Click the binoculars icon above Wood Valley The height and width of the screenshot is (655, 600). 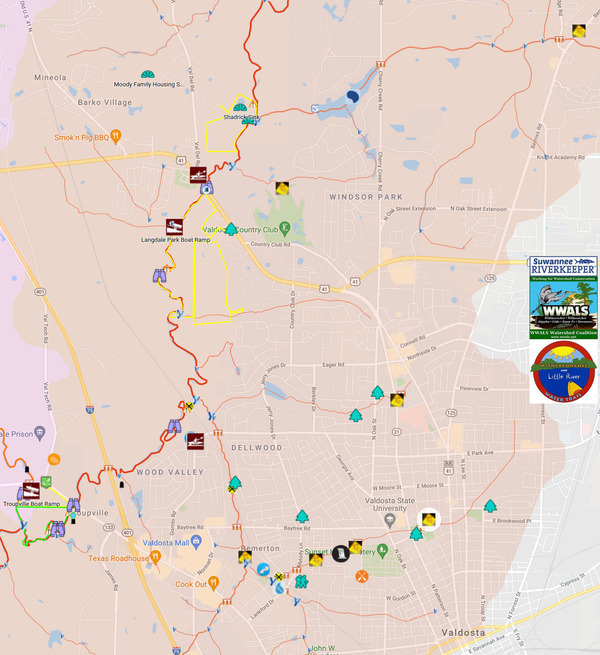[174, 426]
